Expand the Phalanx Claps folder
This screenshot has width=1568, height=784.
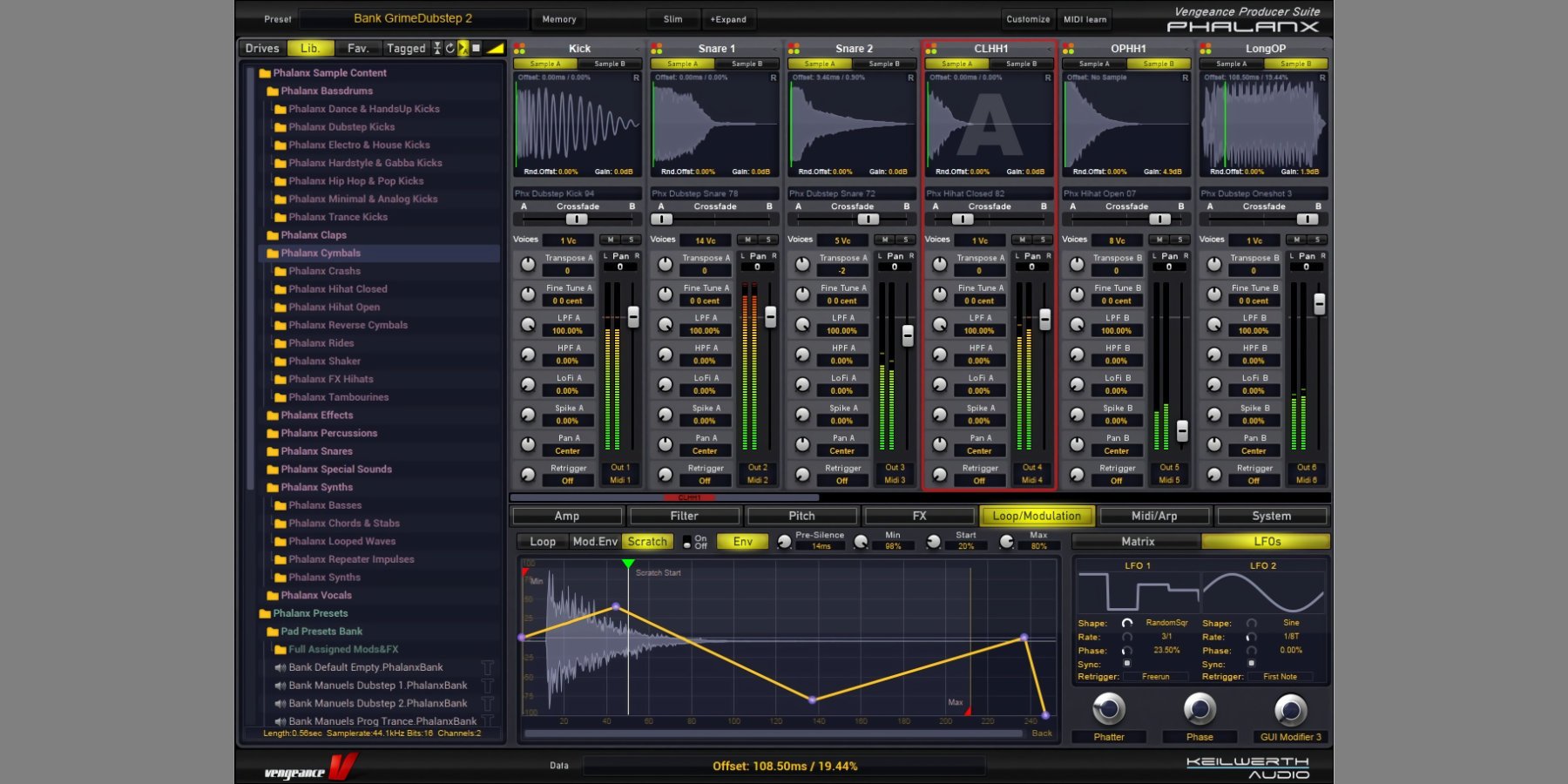(273, 235)
